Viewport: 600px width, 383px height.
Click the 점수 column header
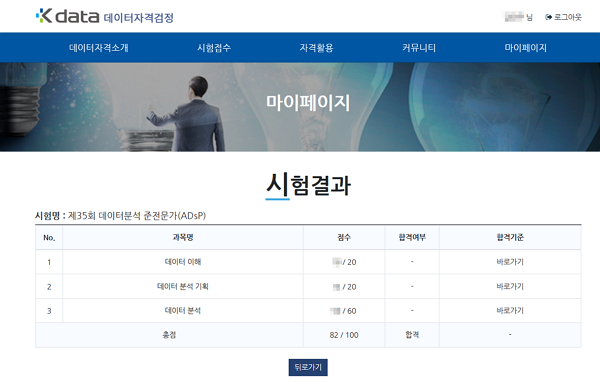click(x=344, y=238)
